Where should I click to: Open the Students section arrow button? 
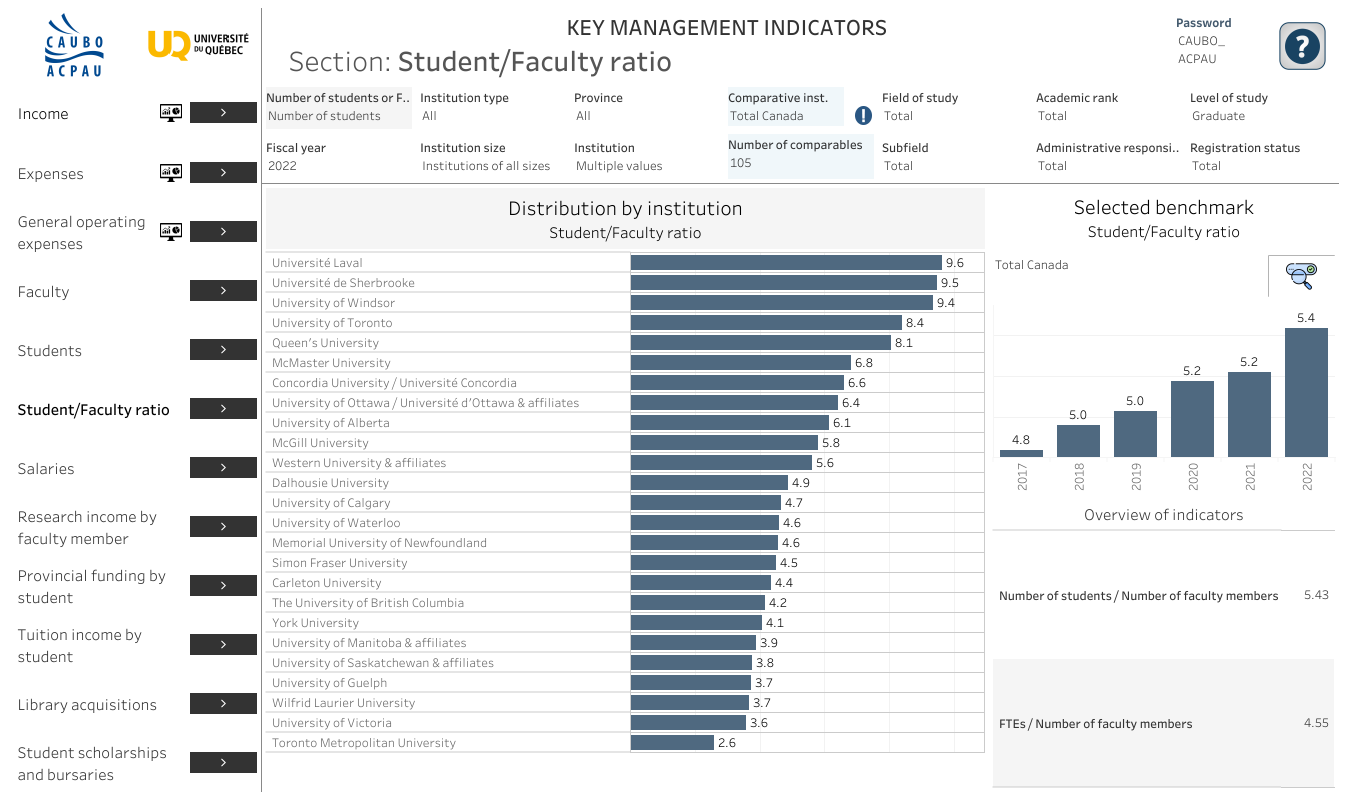[x=223, y=350]
